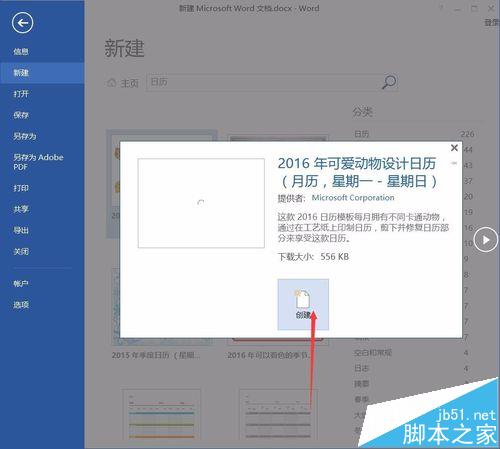Click the Microsoft Corporation provider link
This screenshot has width=500, height=449.
(353, 198)
